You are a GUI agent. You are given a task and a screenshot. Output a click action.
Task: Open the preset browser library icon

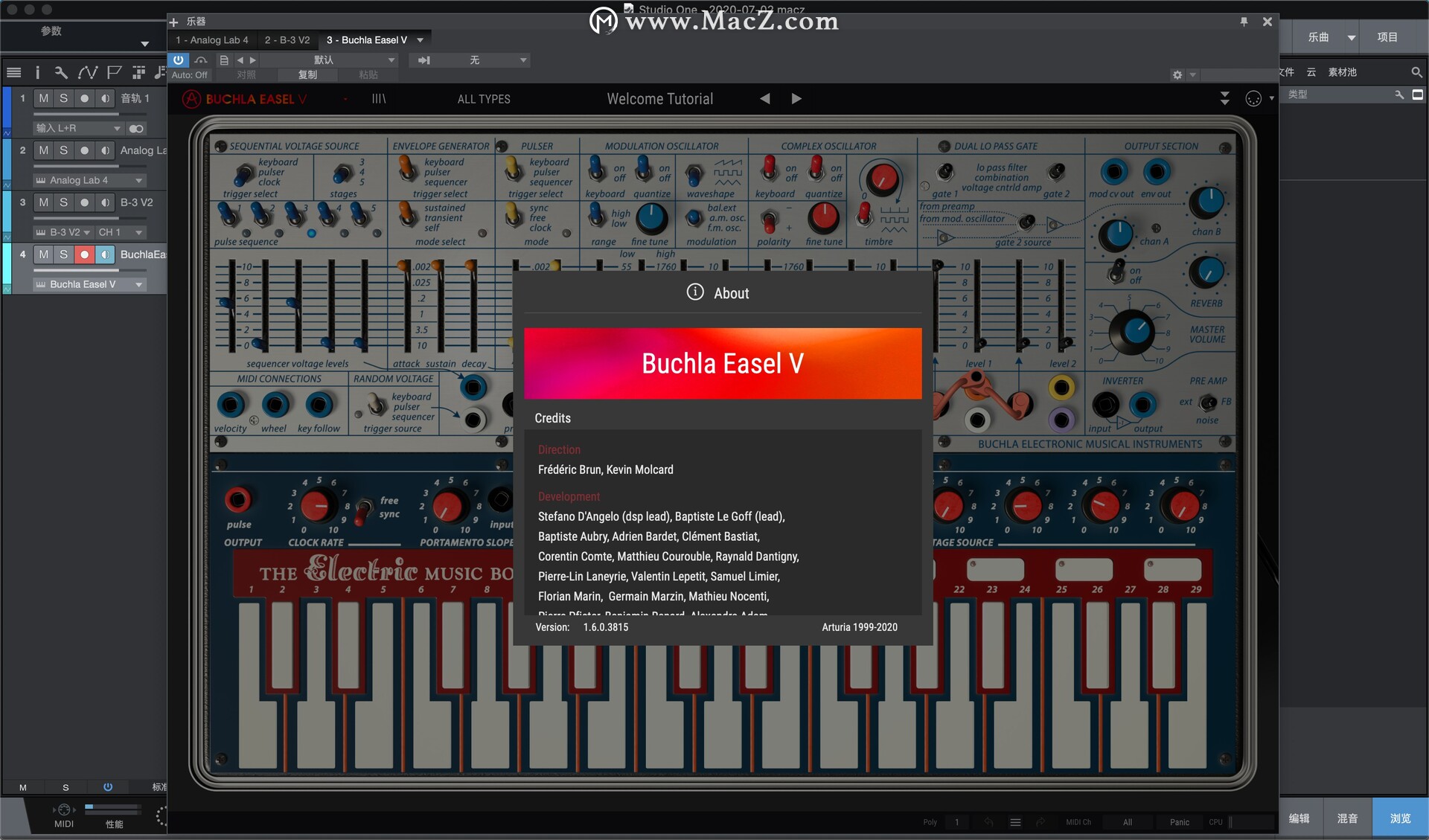coord(379,99)
